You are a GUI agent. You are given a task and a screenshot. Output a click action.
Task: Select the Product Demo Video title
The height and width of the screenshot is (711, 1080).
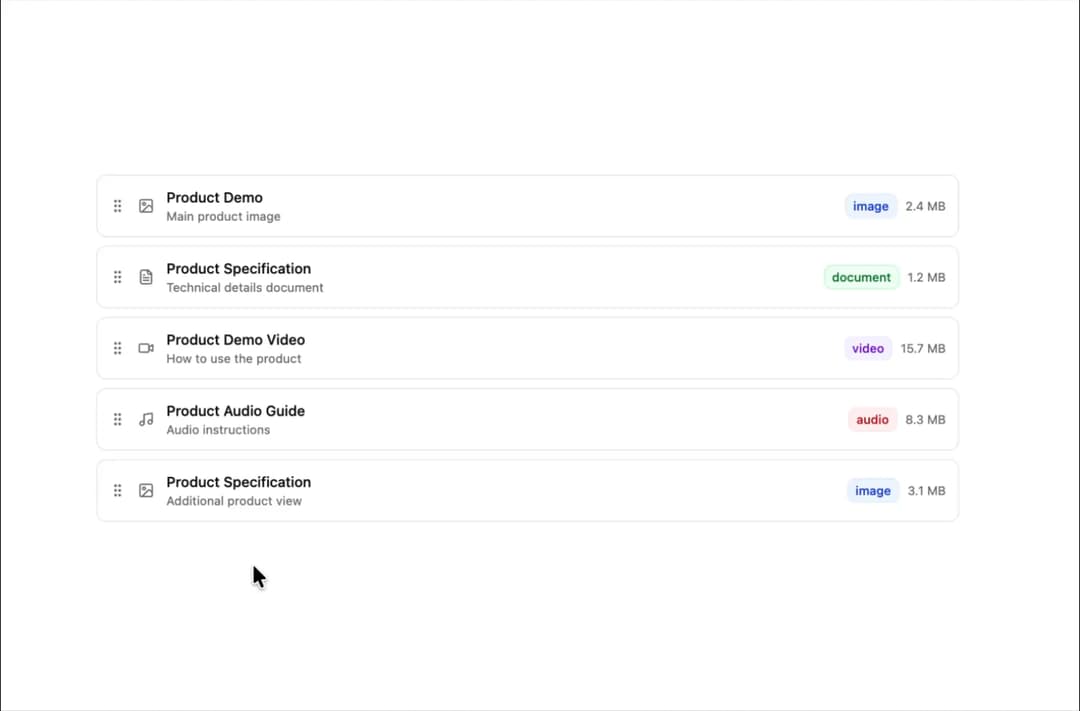click(x=236, y=340)
